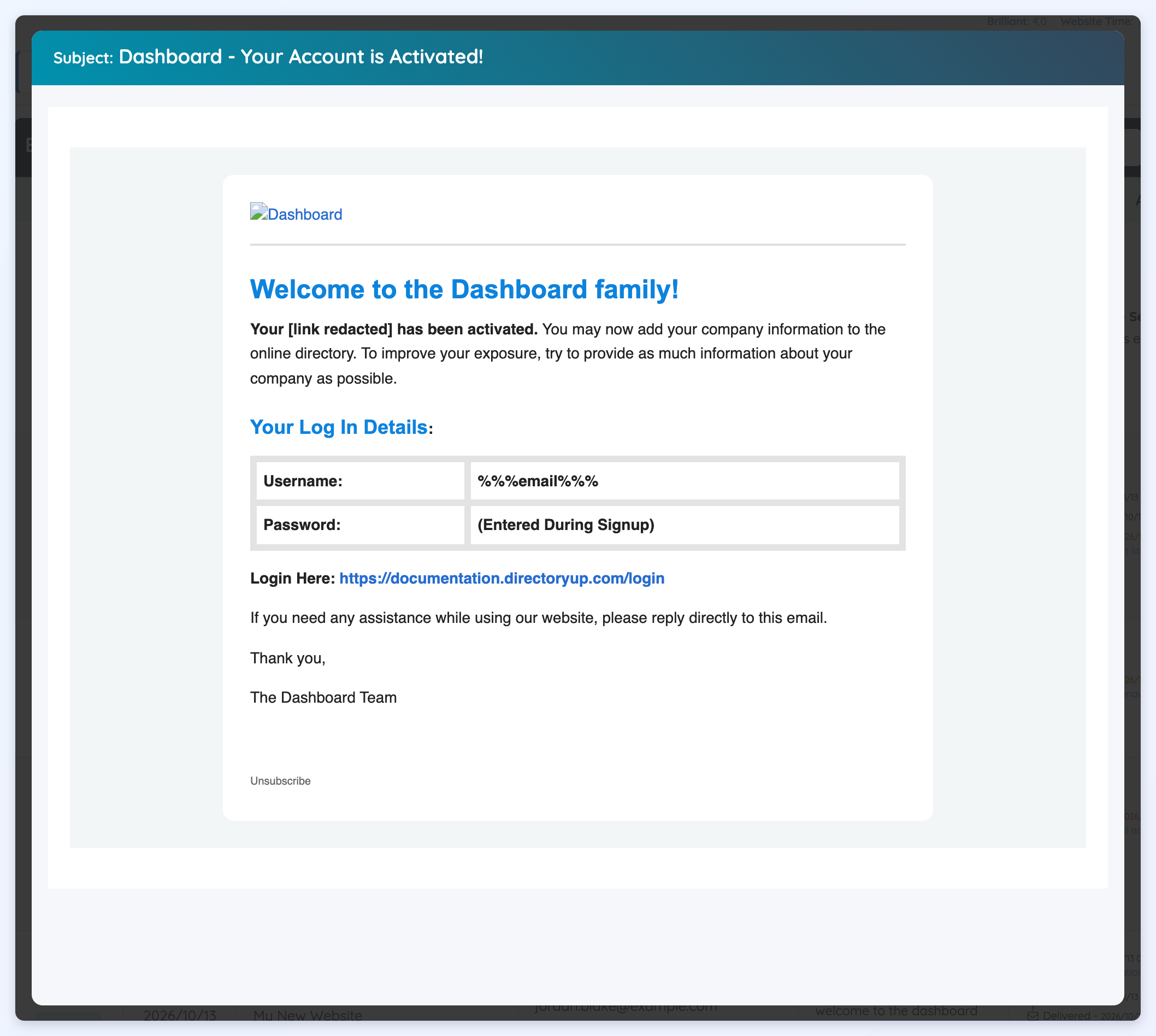This screenshot has height=1036, width=1156.
Task: Click the "Your Log In Details" heading
Action: click(339, 427)
